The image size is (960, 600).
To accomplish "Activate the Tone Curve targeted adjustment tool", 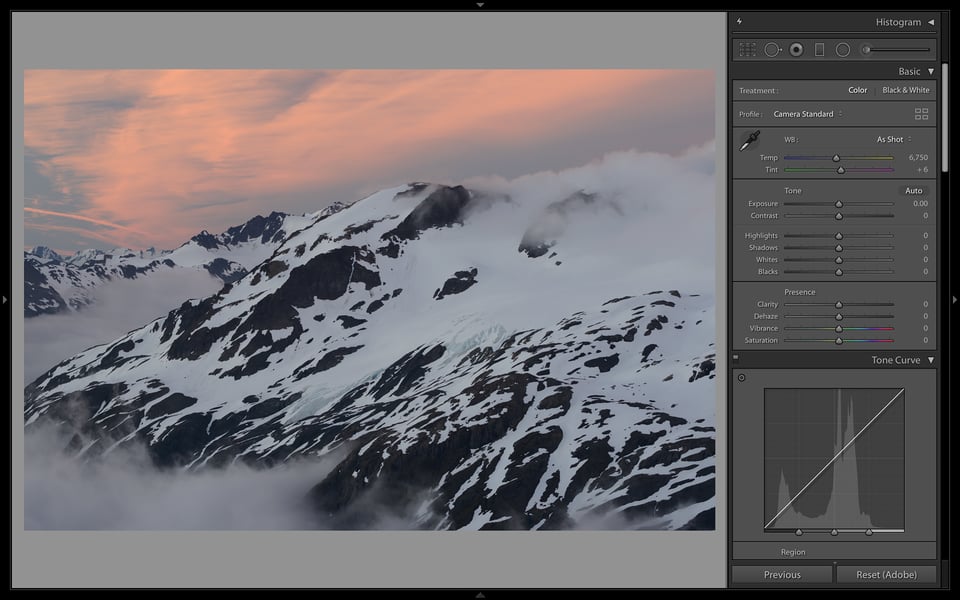I will coord(741,378).
